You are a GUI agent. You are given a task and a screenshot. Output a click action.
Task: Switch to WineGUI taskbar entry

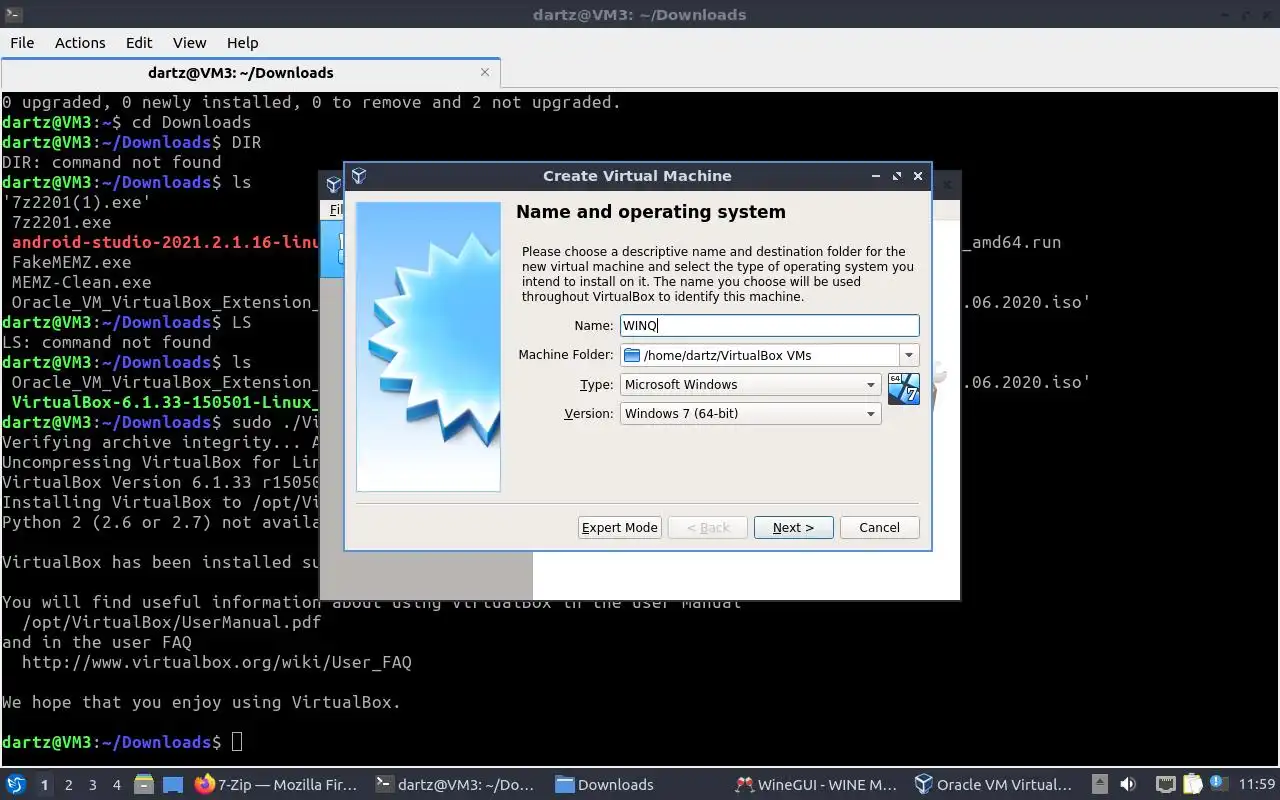[x=815, y=784]
